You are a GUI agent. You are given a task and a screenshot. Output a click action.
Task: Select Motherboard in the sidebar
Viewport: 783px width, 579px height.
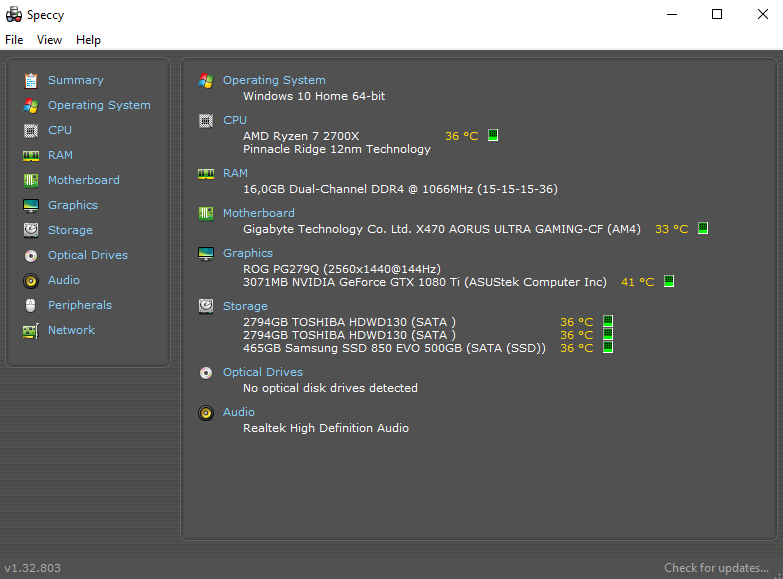tap(83, 180)
